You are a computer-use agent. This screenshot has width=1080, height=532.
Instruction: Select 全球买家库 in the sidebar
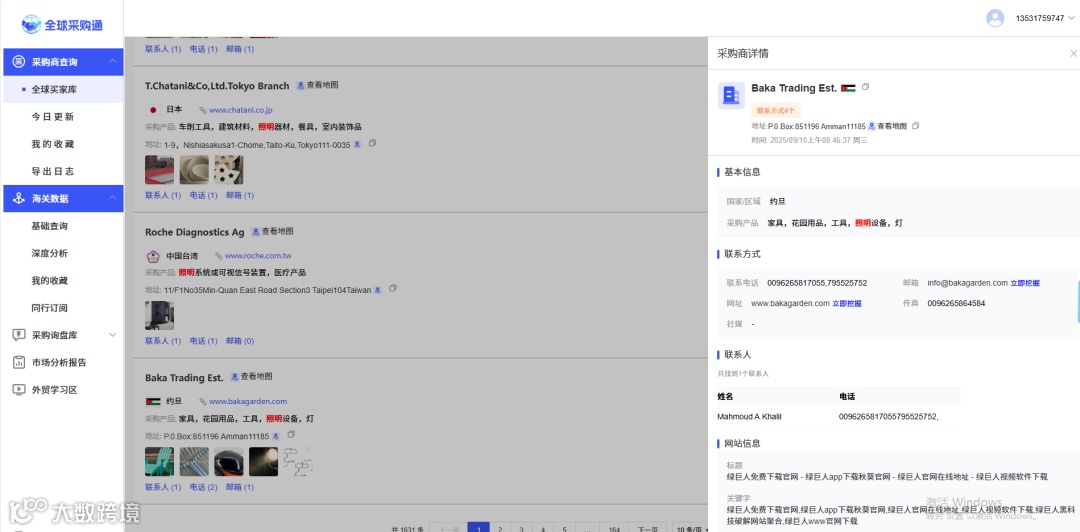click(x=54, y=90)
